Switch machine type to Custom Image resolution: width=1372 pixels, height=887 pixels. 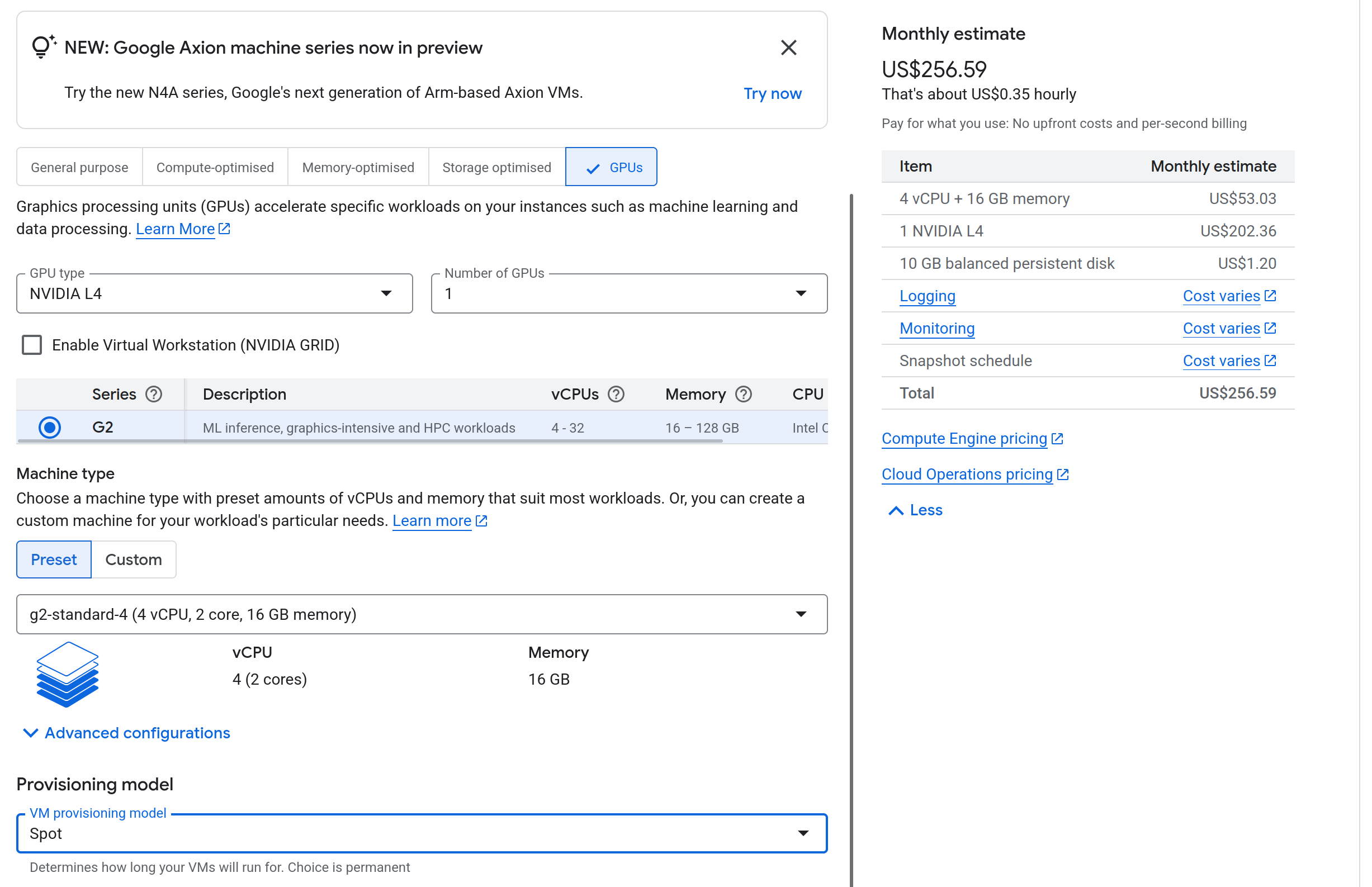(x=133, y=559)
